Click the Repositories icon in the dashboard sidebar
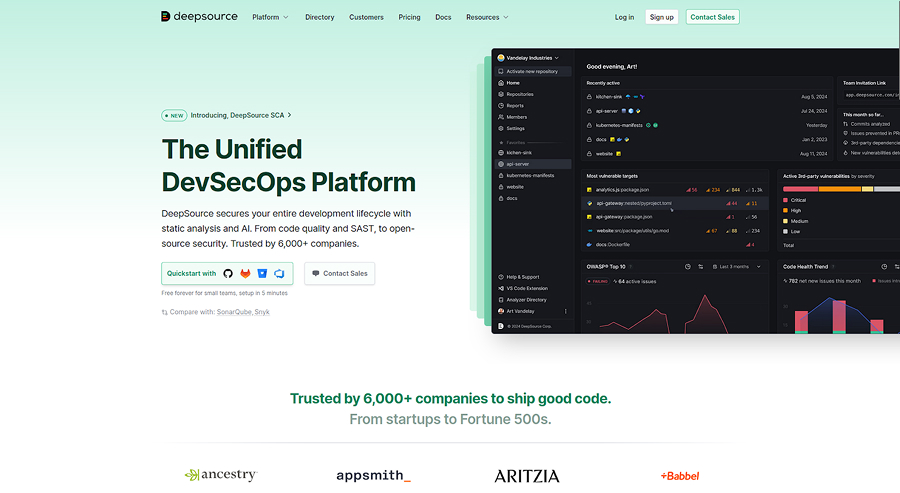Screen dimensions: 900x493 [501, 94]
